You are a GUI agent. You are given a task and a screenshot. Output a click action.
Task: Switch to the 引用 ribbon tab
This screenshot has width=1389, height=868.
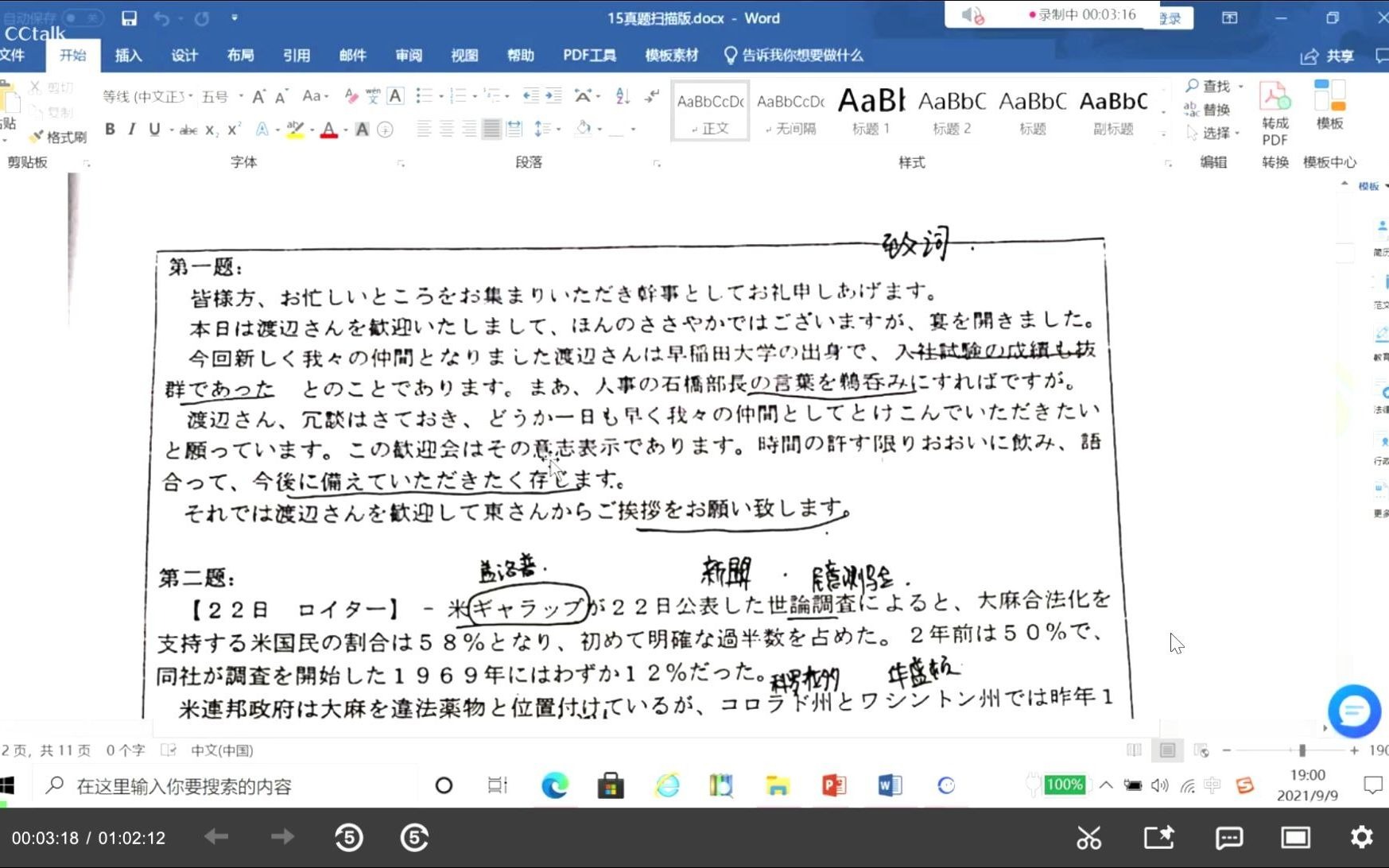(x=297, y=55)
